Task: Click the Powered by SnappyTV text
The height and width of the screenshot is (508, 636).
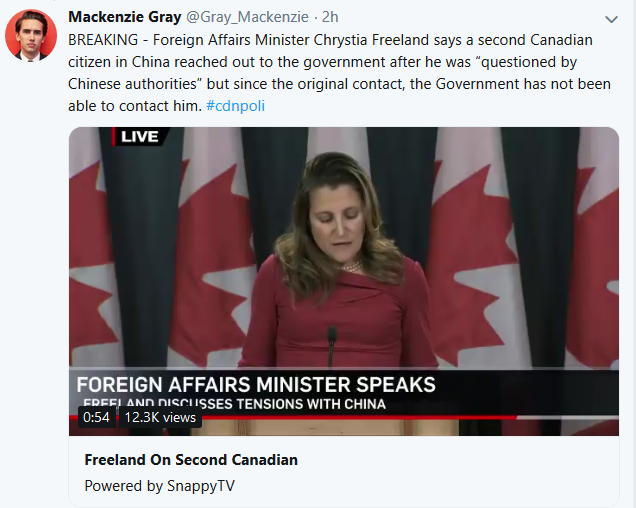Action: click(x=159, y=486)
